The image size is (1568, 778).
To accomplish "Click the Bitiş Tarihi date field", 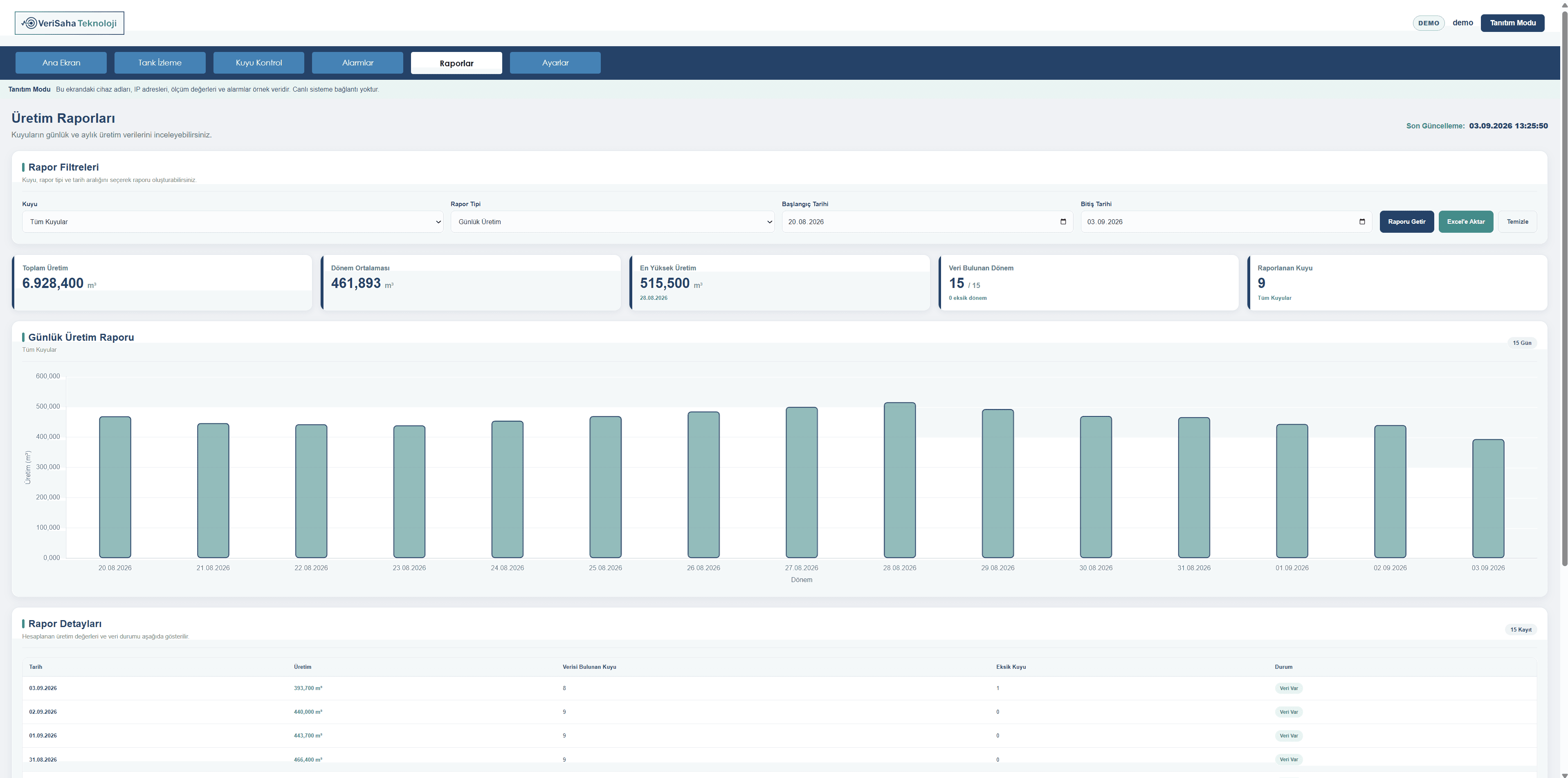I will pyautogui.click(x=1226, y=222).
